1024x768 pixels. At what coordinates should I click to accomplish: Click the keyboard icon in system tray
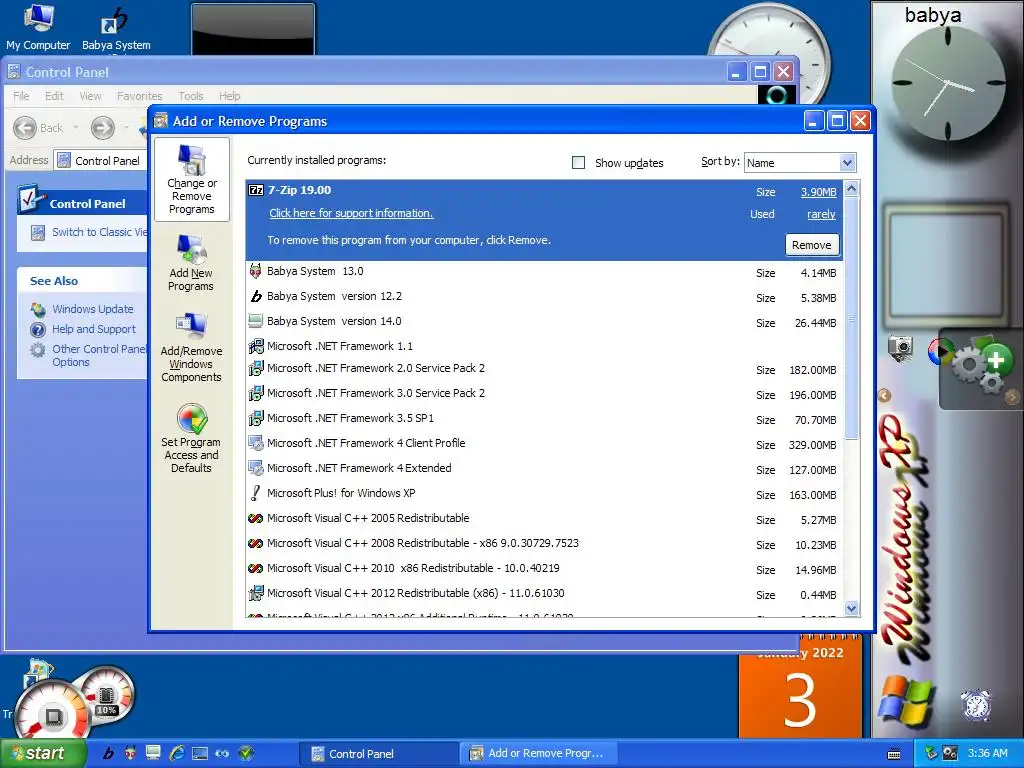point(894,754)
